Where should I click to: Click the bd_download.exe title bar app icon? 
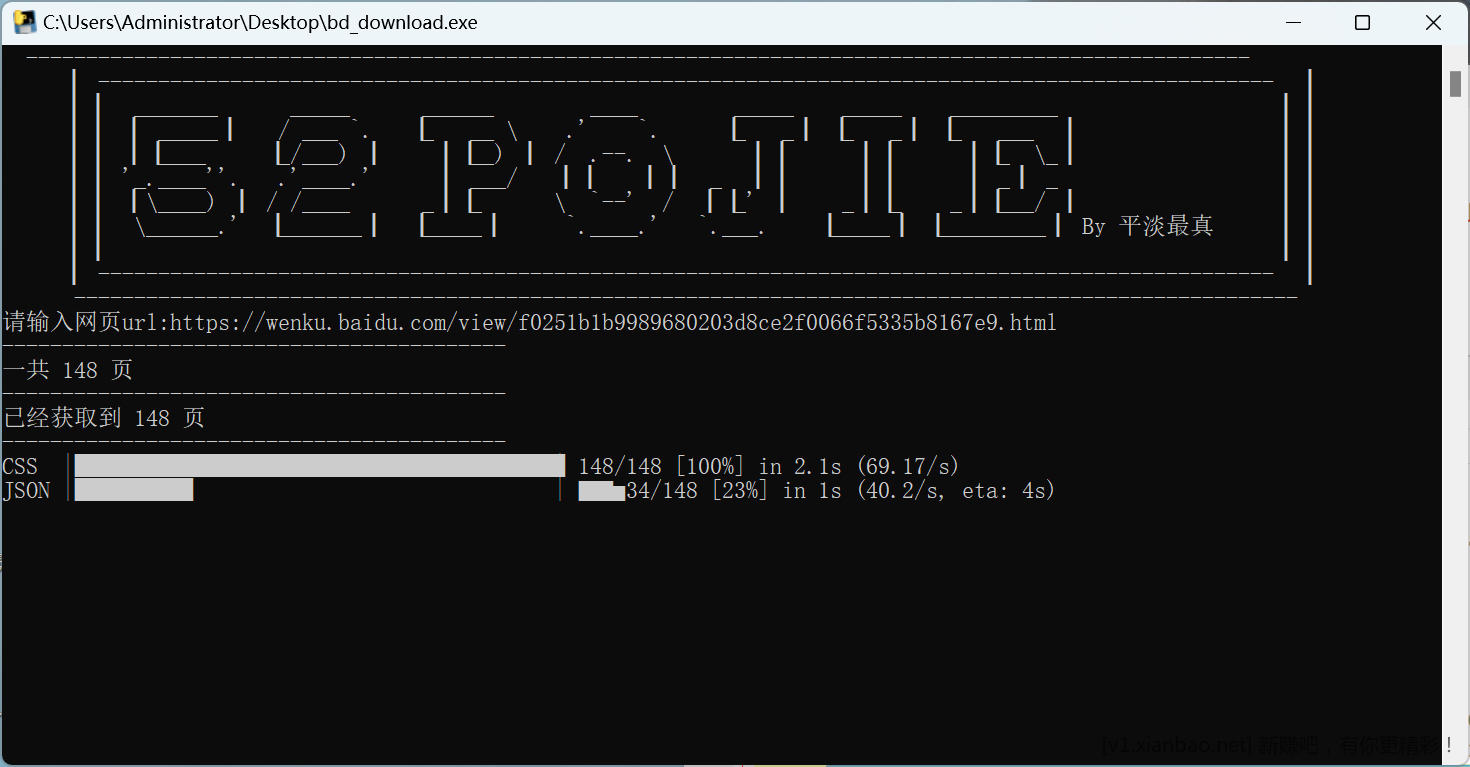[x=24, y=22]
